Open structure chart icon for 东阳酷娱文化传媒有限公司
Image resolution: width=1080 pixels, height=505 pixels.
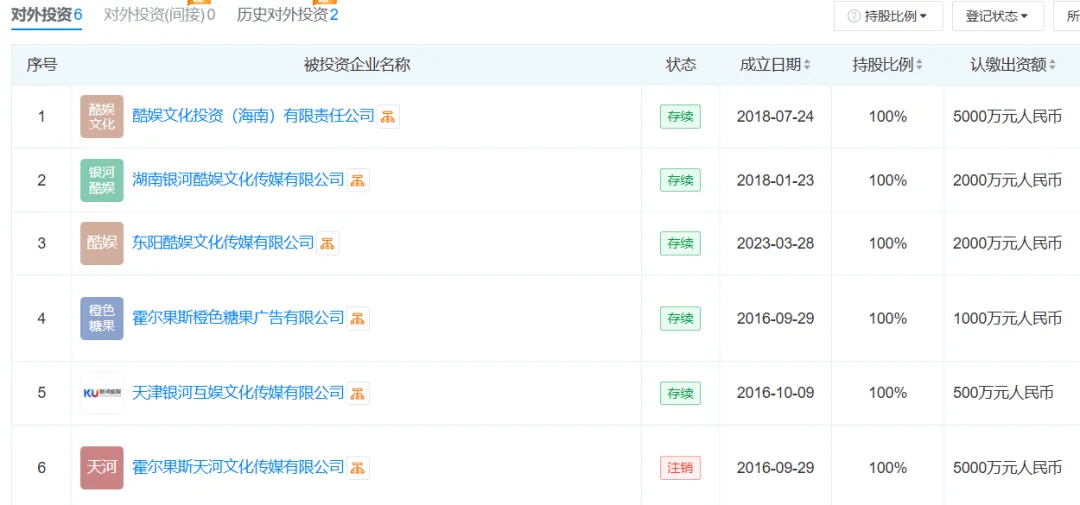328,243
